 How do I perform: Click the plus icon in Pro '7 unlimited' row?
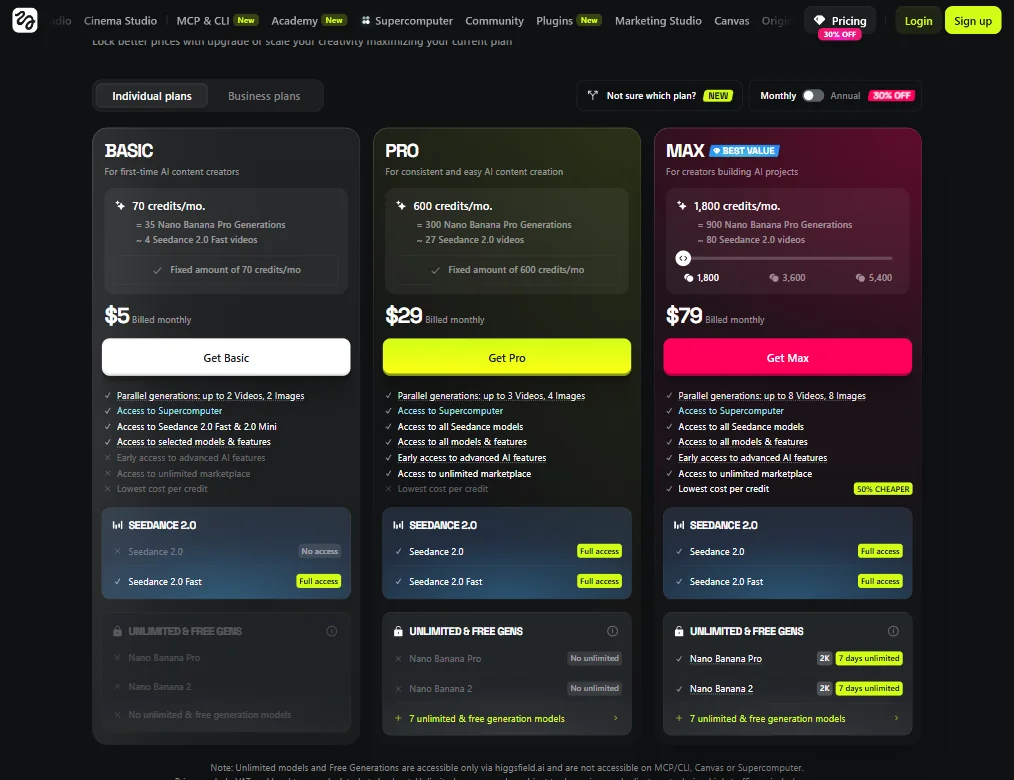tap(398, 718)
